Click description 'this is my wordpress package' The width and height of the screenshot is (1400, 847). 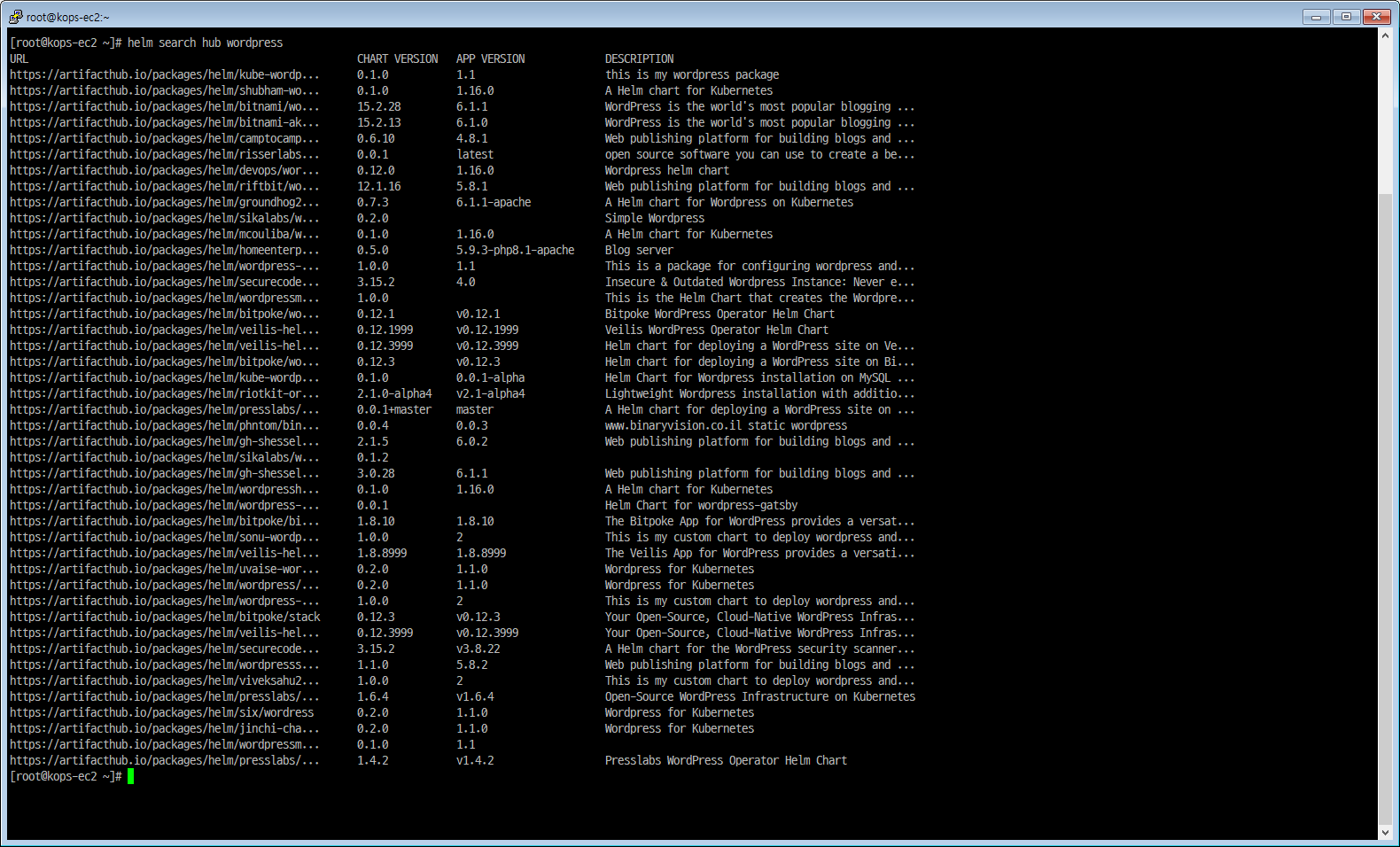click(692, 74)
